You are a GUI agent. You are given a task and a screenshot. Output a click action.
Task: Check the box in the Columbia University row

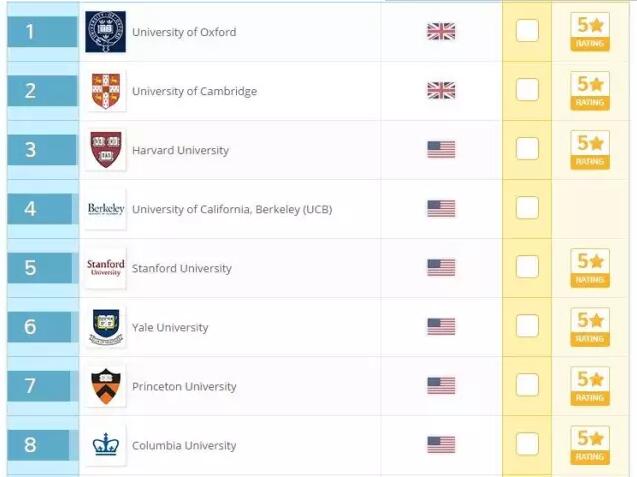527,444
